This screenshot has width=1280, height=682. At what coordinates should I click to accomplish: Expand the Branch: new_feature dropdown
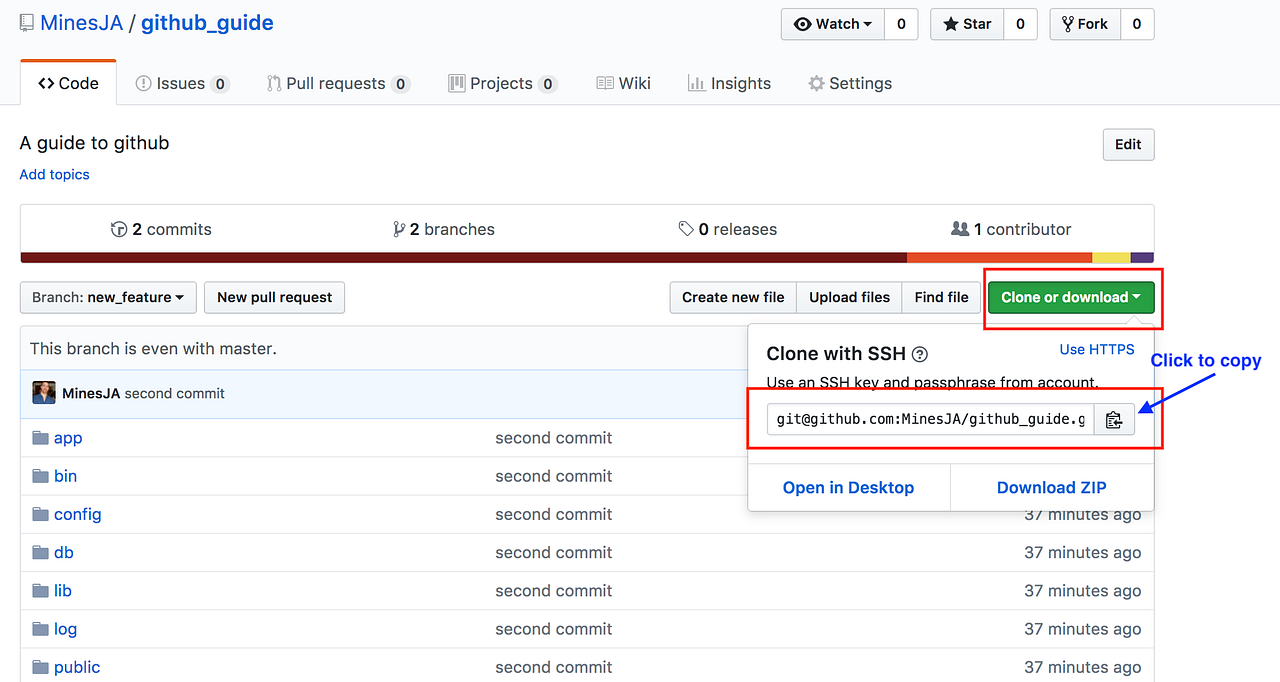(107, 297)
